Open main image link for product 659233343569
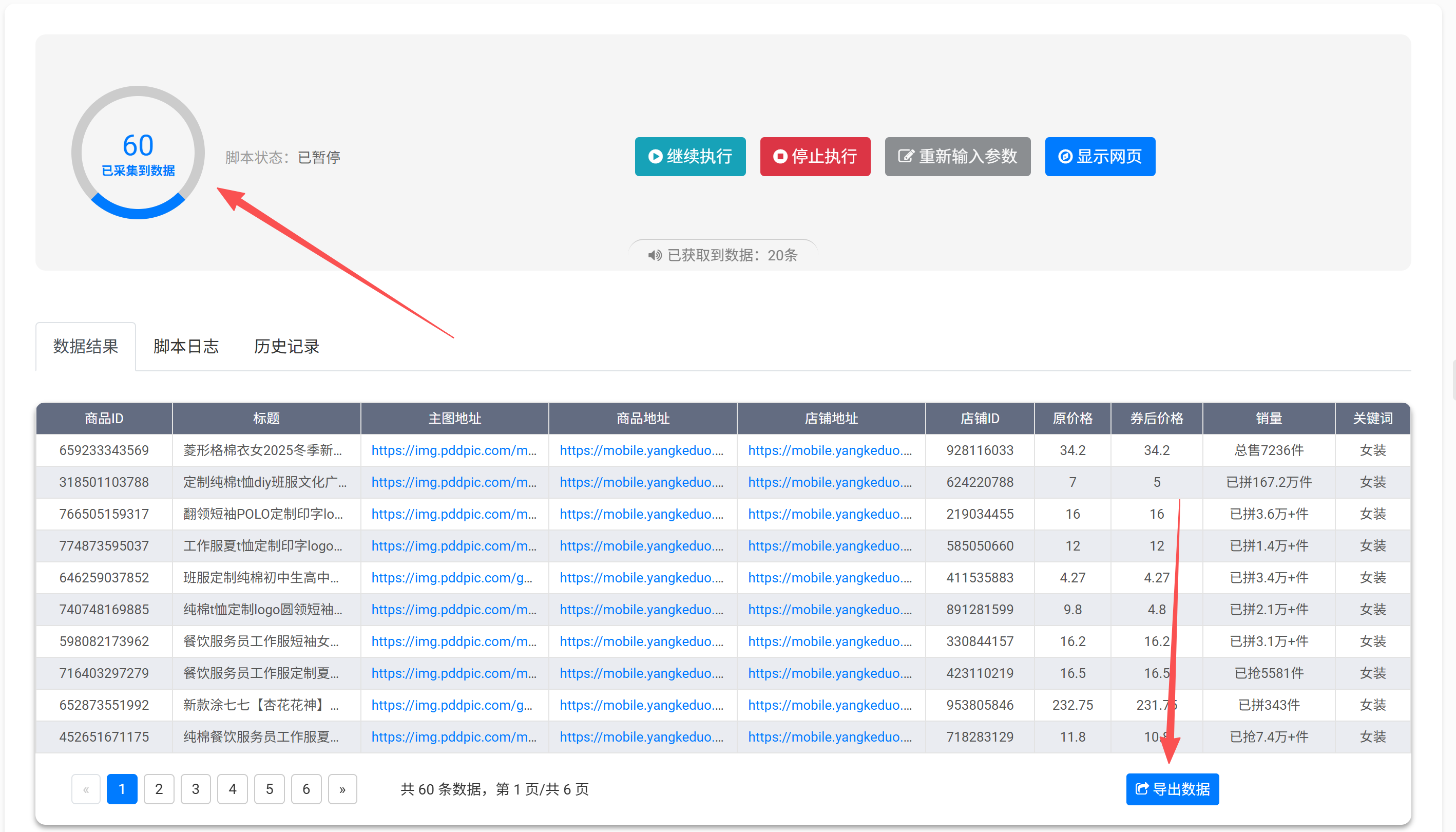This screenshot has width=1456, height=832. (454, 451)
